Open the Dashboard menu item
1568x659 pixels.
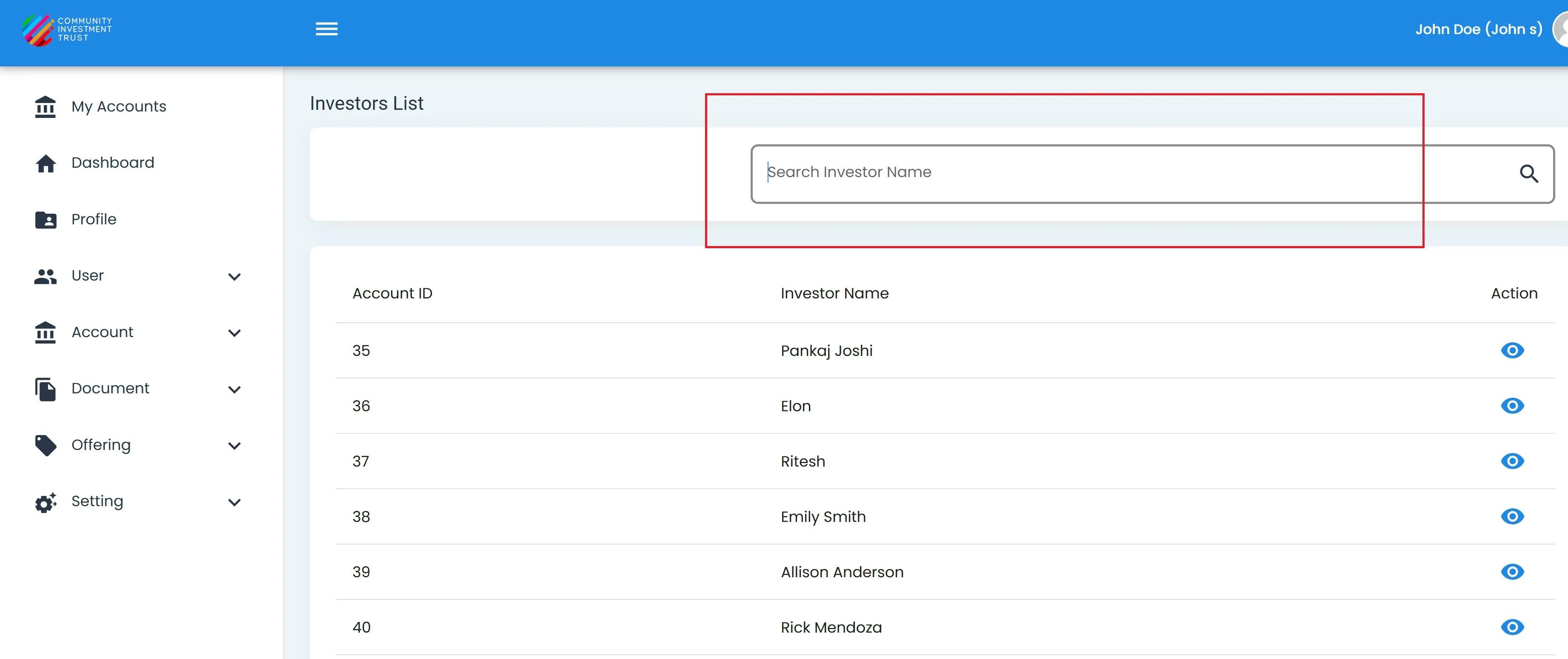click(x=113, y=163)
